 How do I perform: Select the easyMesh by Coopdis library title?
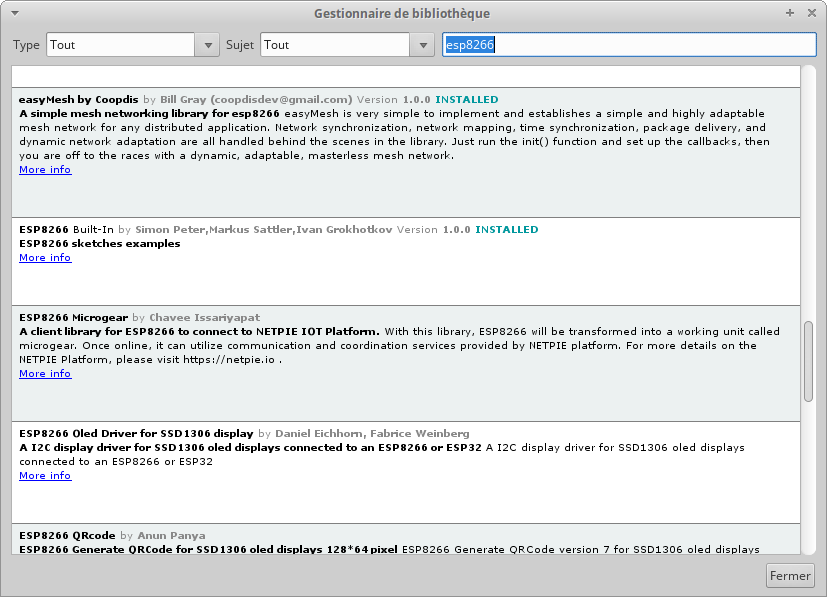79,99
